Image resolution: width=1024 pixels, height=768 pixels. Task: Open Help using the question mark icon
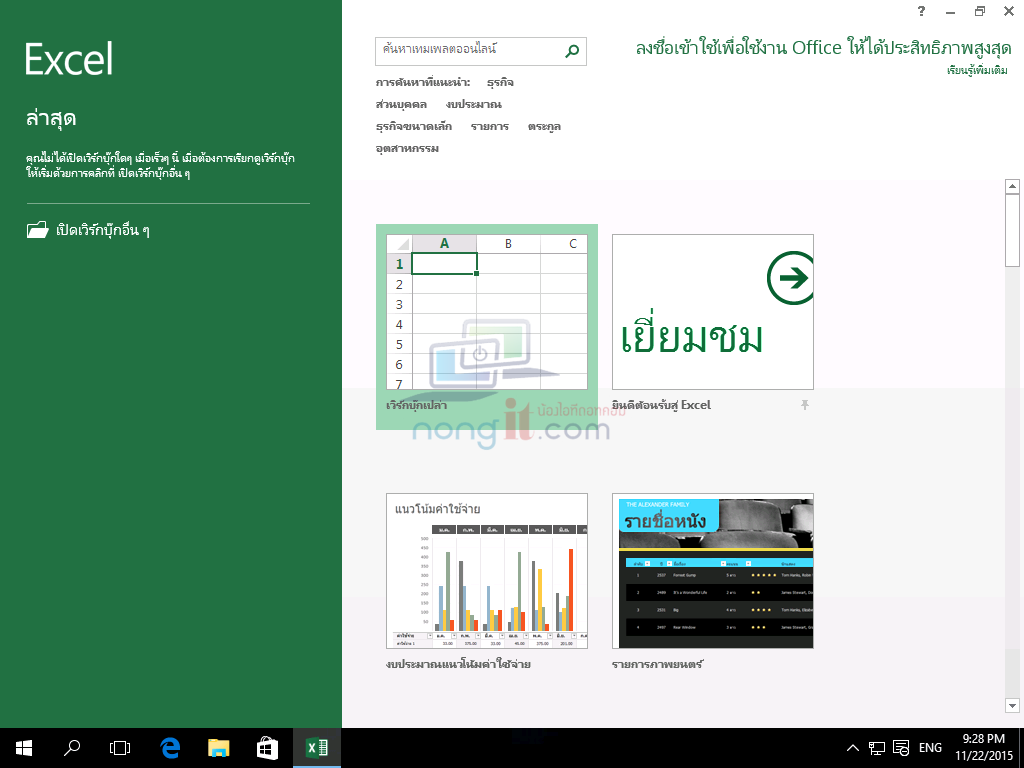click(x=921, y=11)
